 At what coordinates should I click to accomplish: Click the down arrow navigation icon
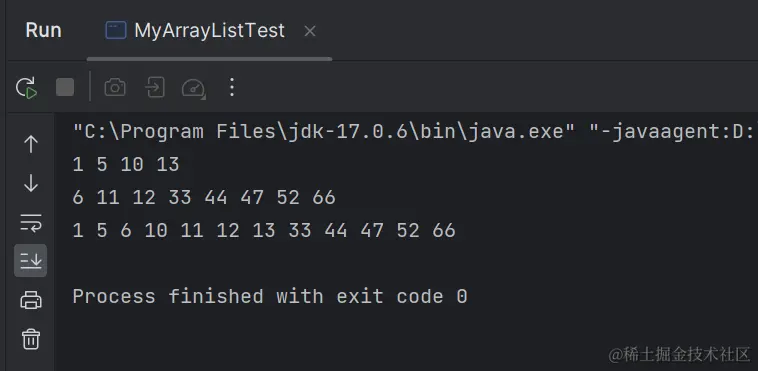31,183
